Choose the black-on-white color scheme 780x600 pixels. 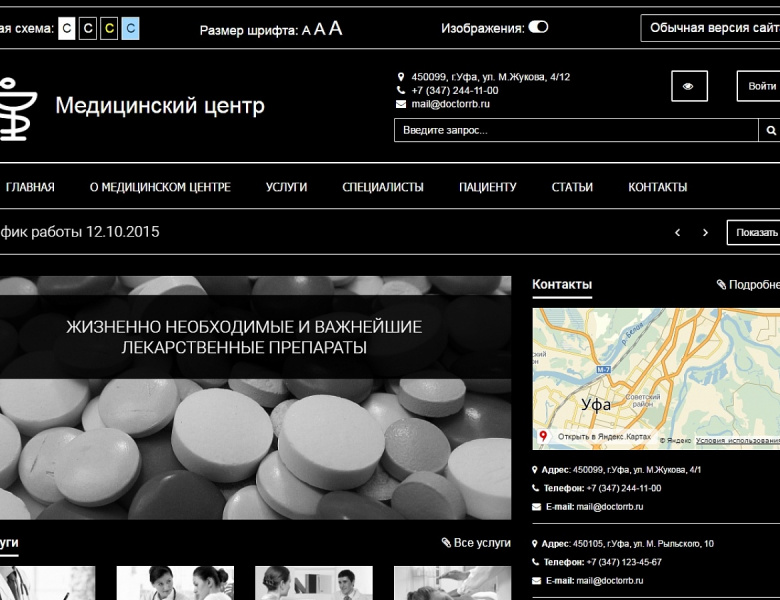pos(67,28)
